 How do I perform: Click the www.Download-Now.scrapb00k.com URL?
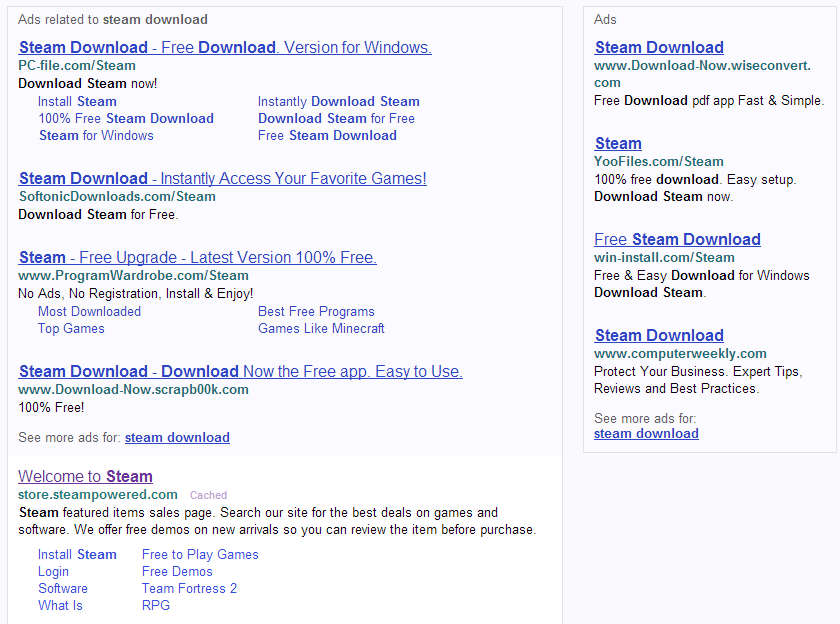[x=133, y=389]
